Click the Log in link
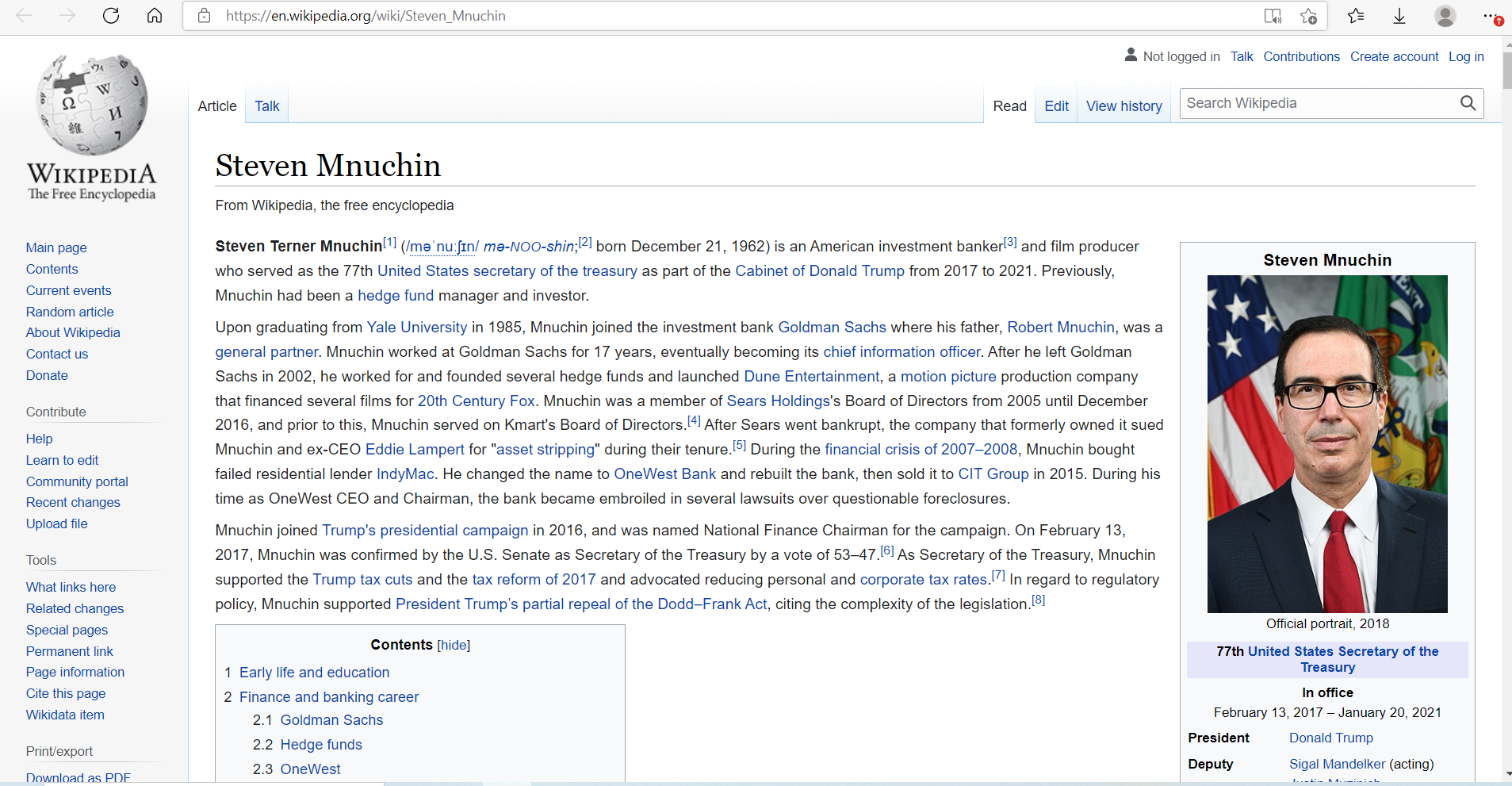This screenshot has width=1512, height=786. pyautogui.click(x=1466, y=56)
